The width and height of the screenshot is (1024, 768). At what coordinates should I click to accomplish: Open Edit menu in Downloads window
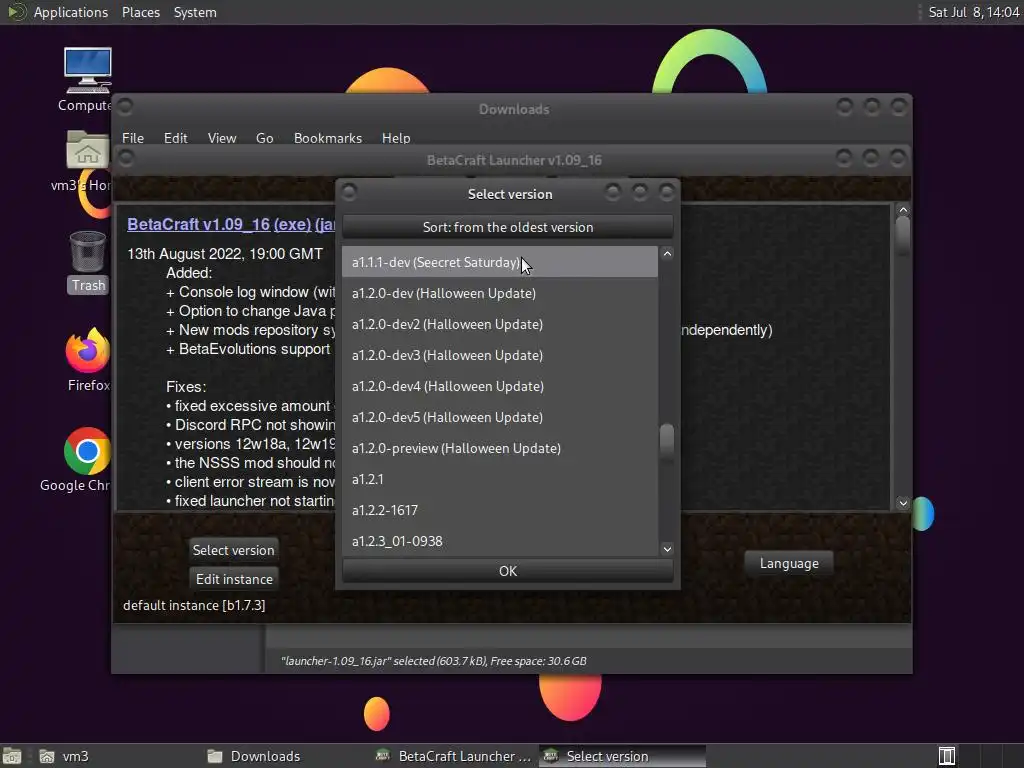tap(175, 138)
